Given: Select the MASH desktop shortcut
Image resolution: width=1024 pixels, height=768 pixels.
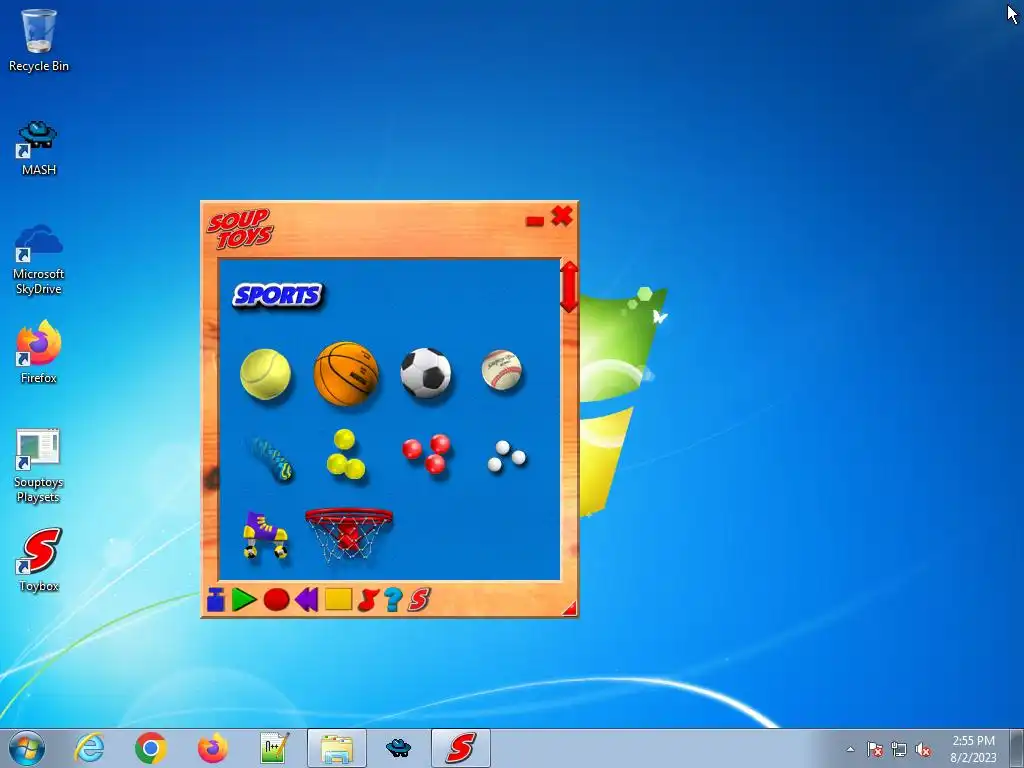Looking at the screenshot, I should tap(39, 148).
